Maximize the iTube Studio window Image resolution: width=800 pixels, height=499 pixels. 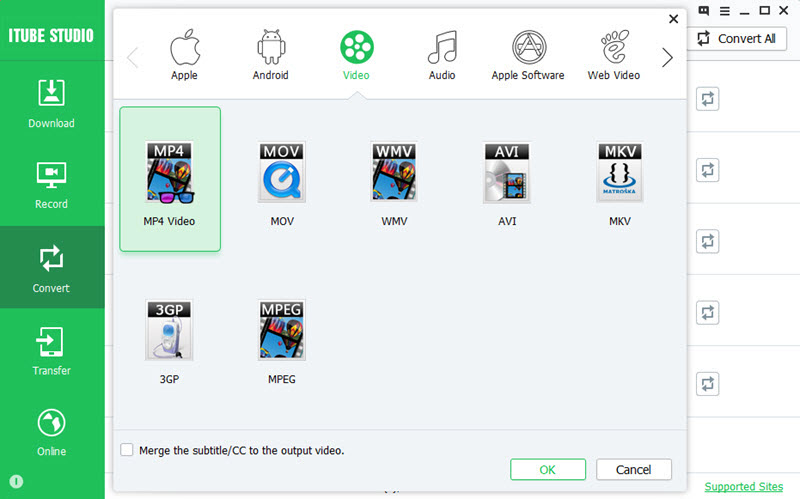(x=764, y=10)
